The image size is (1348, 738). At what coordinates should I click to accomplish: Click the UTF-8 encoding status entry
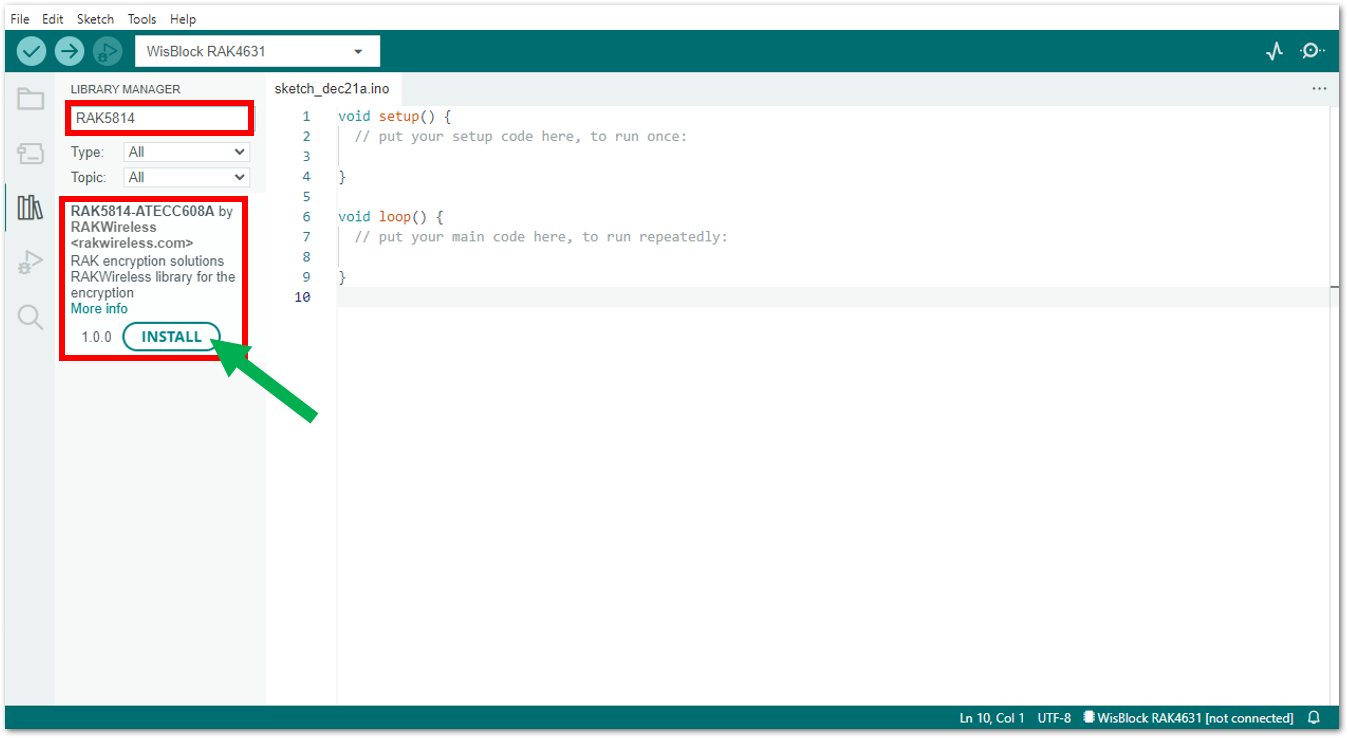click(1054, 718)
